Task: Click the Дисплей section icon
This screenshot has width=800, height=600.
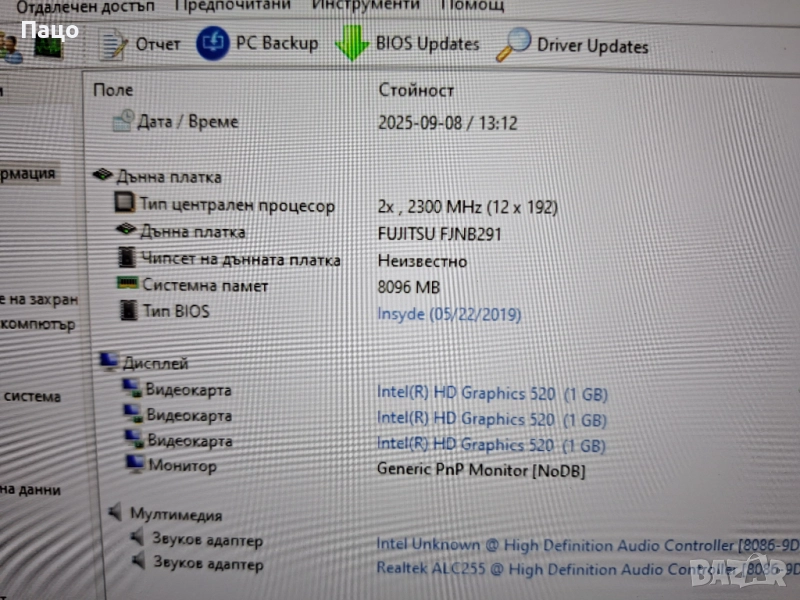Action: [109, 362]
